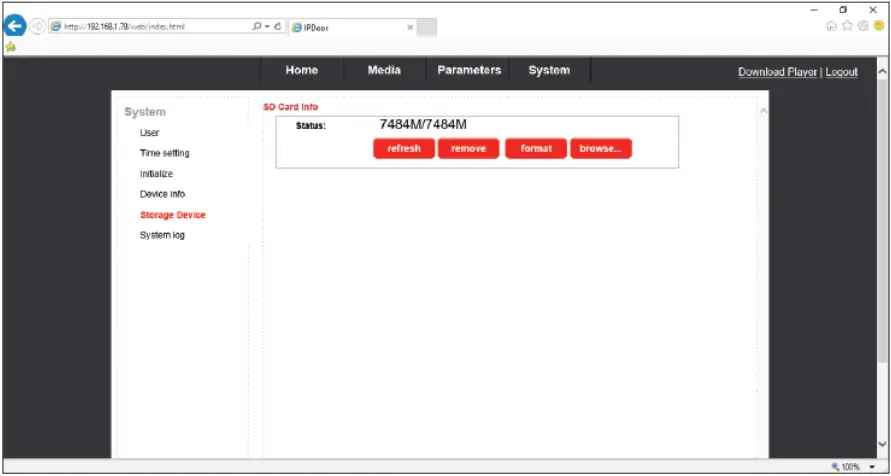
Task: Open the Media menu
Action: point(384,70)
